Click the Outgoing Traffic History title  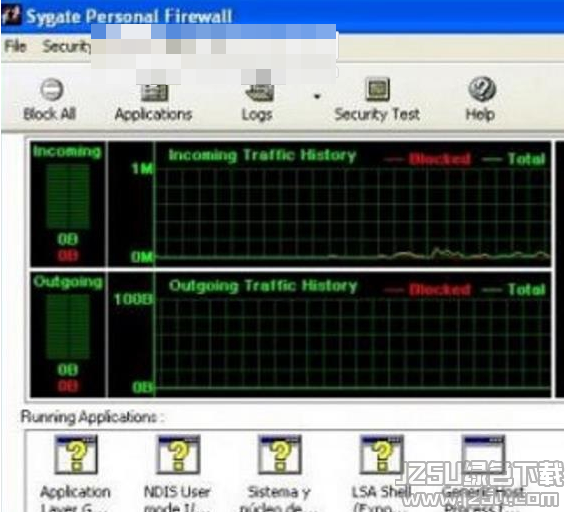point(263,286)
